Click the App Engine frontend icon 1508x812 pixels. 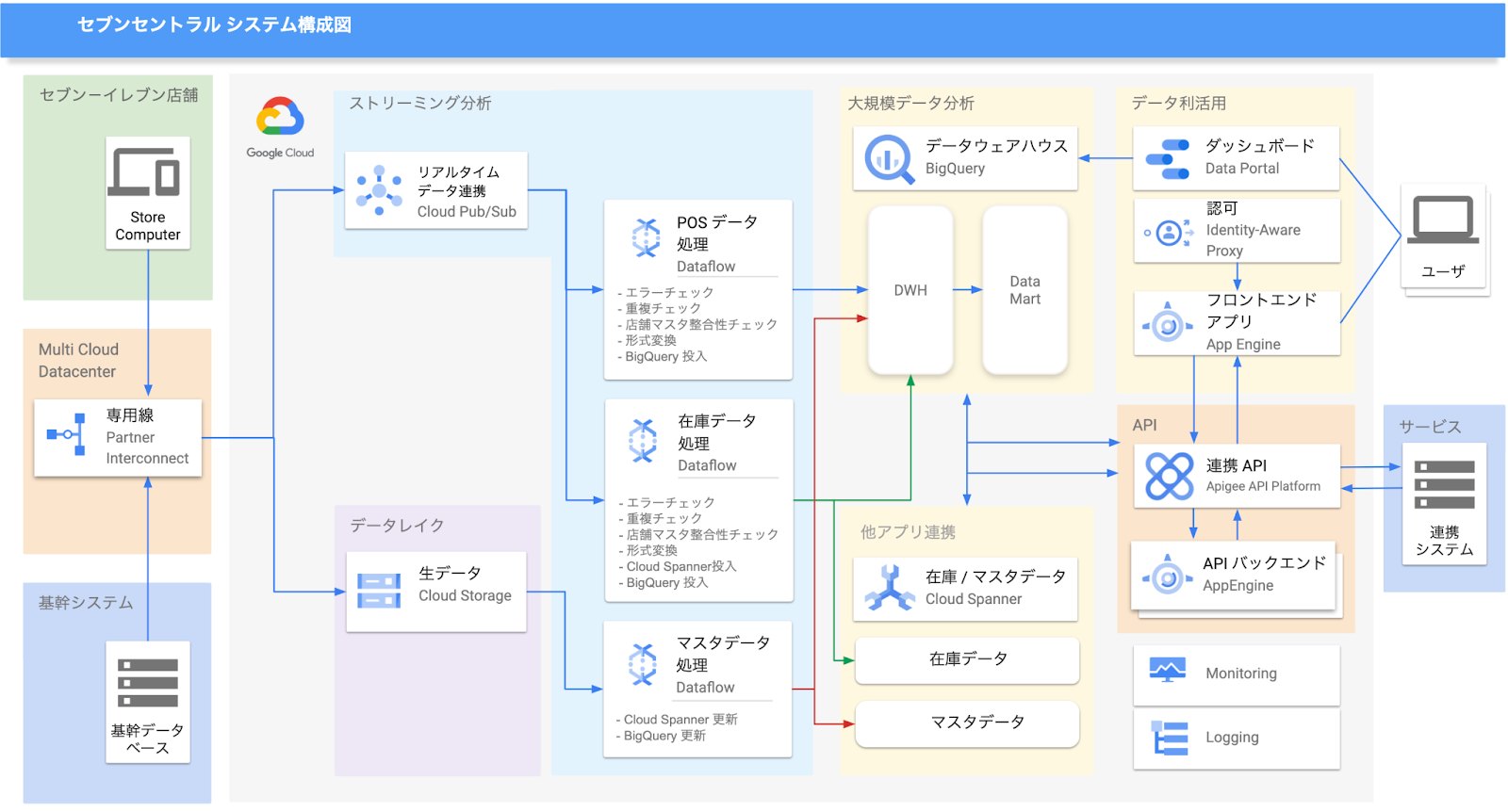pos(1168,325)
